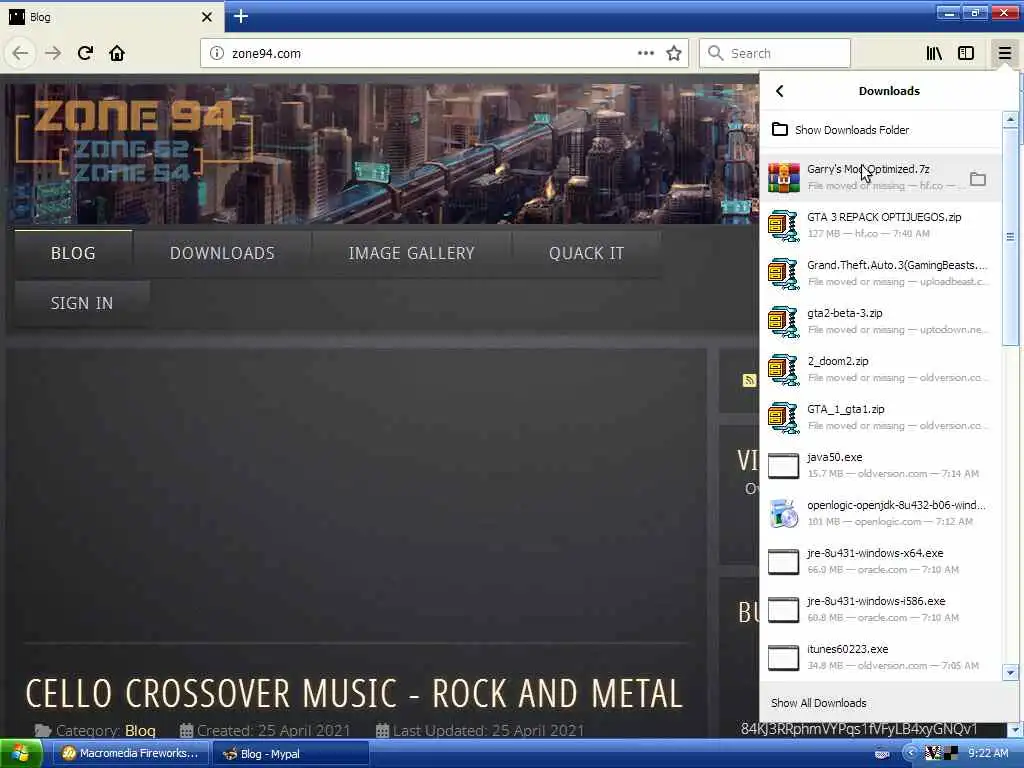Image resolution: width=1024 pixels, height=768 pixels.
Task: Switch to Macromedia Fireworks in taskbar
Action: pos(131,754)
